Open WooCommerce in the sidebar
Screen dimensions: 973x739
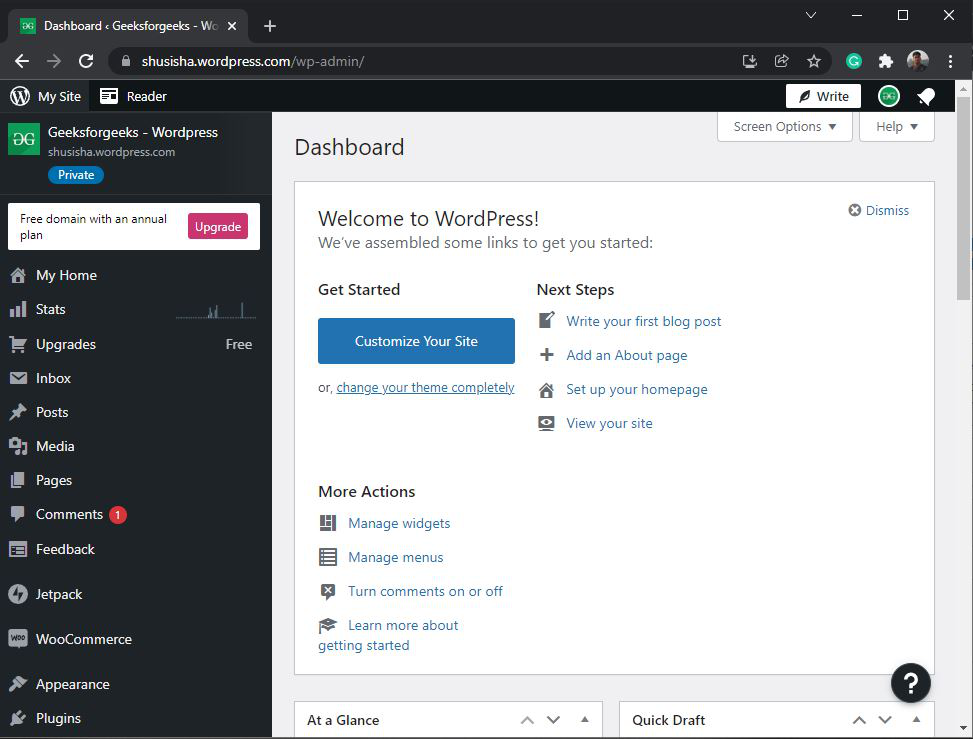coord(136,639)
